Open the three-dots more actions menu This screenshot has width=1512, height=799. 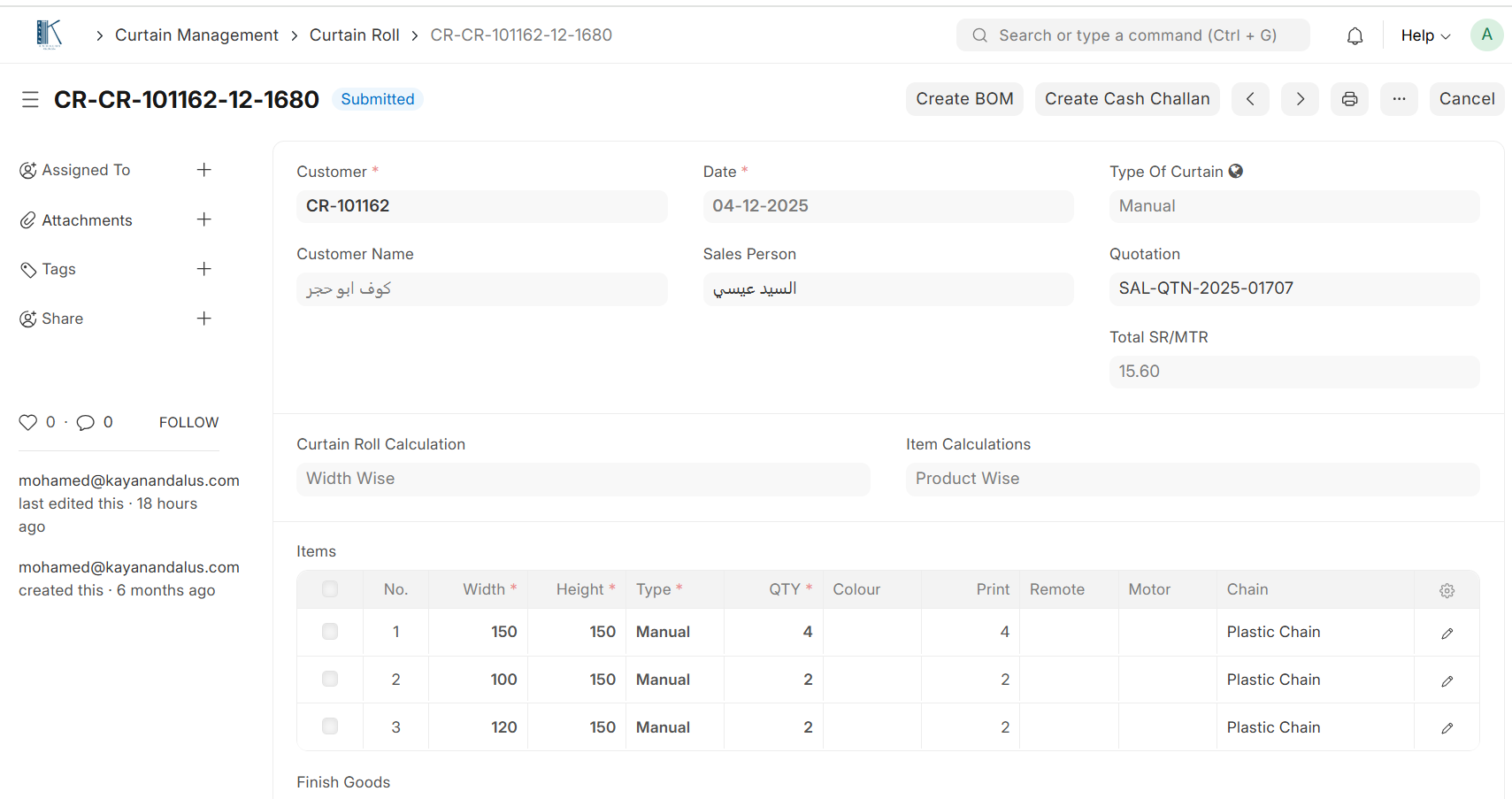click(1399, 99)
